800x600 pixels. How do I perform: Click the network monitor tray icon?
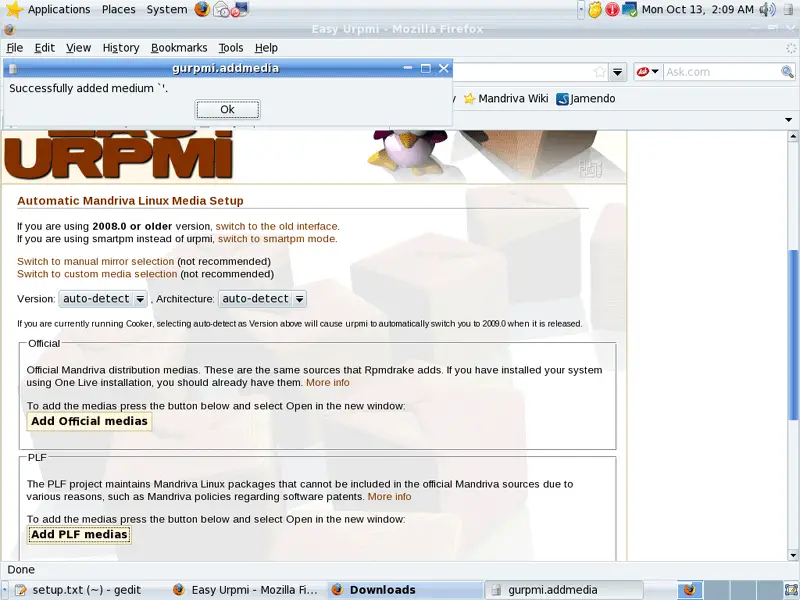(x=630, y=10)
